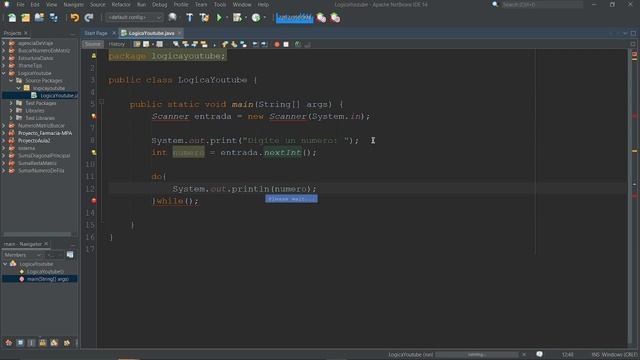Click the Build Project hammer icon
Image resolution: width=640 pixels, height=360 pixels.
[x=189, y=18]
